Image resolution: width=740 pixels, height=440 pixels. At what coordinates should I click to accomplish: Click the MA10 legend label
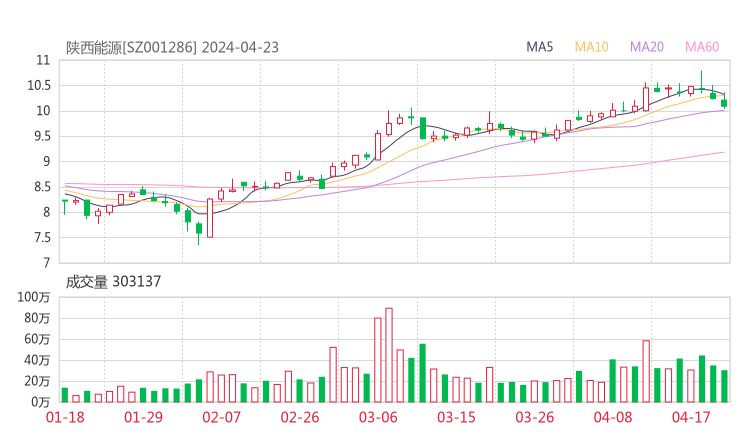pos(591,47)
